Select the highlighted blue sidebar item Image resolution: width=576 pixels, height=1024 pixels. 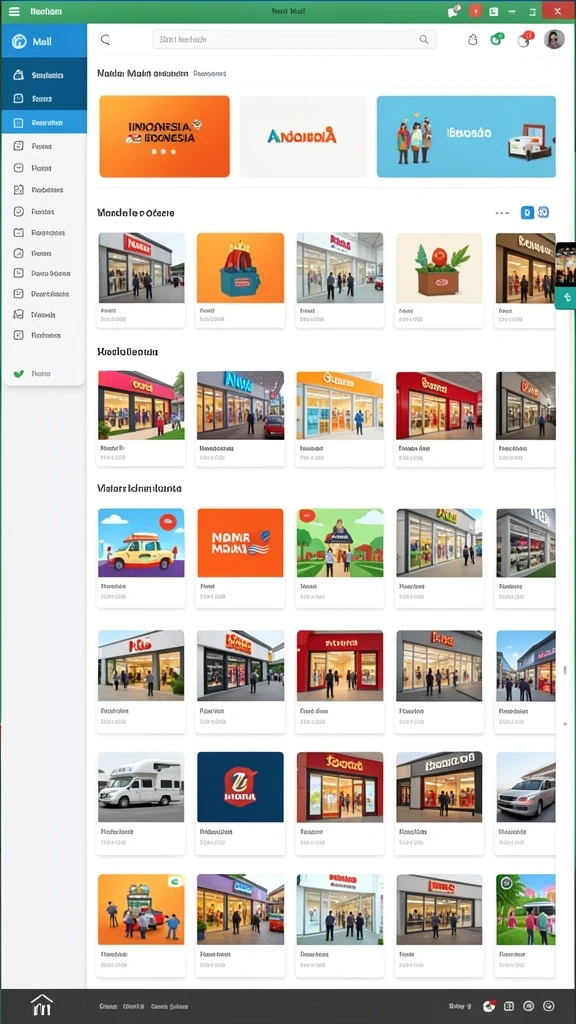(x=44, y=122)
